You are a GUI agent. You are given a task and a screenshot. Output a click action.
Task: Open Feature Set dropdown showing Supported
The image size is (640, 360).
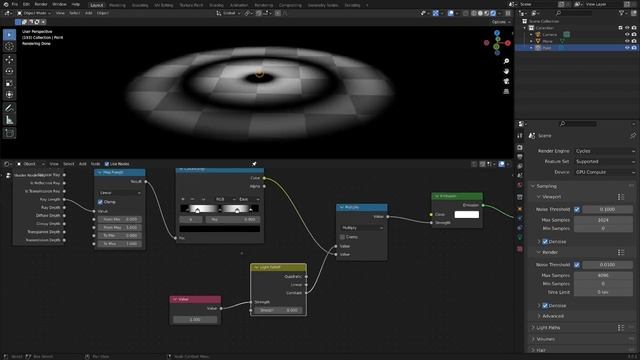(x=605, y=162)
